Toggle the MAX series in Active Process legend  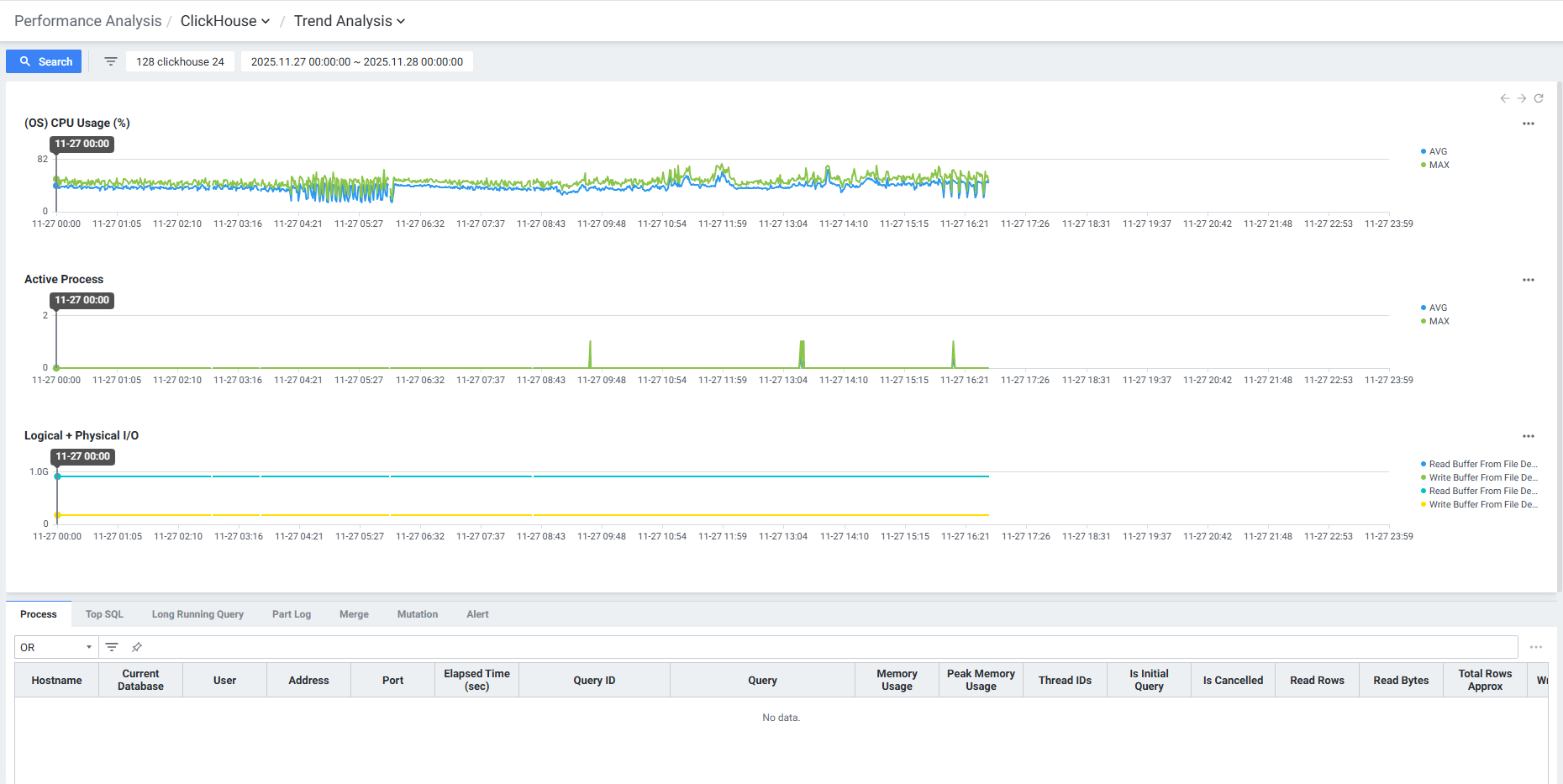click(1438, 321)
